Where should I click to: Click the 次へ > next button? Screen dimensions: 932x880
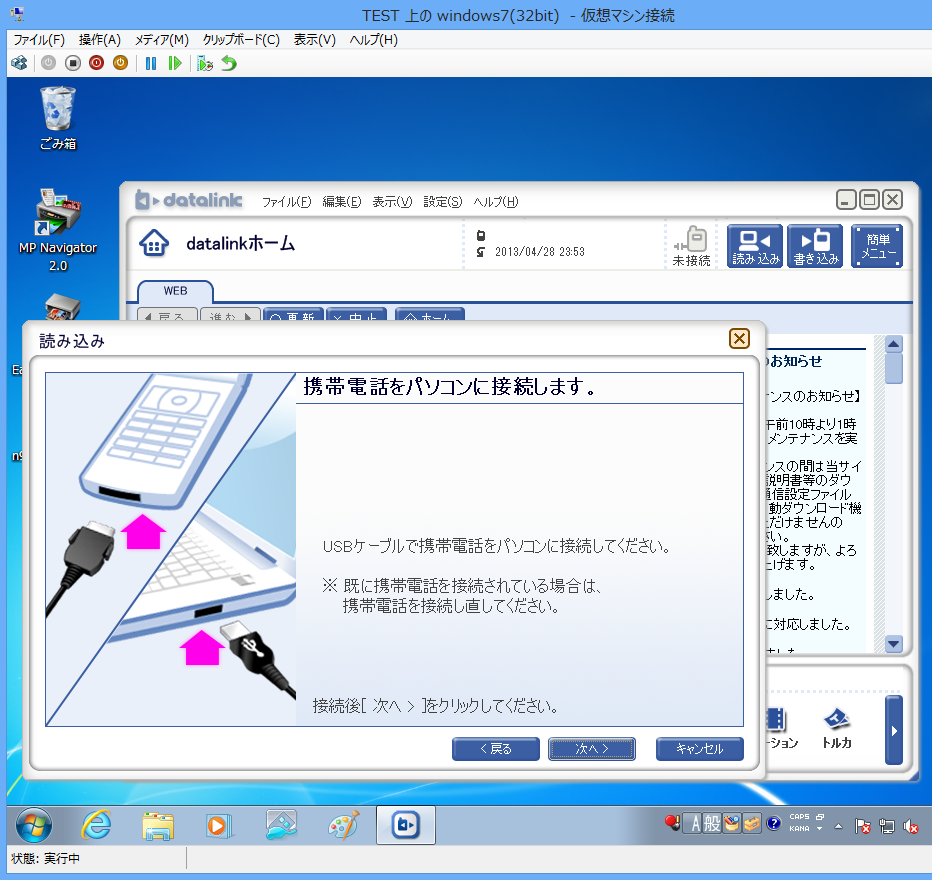click(591, 749)
